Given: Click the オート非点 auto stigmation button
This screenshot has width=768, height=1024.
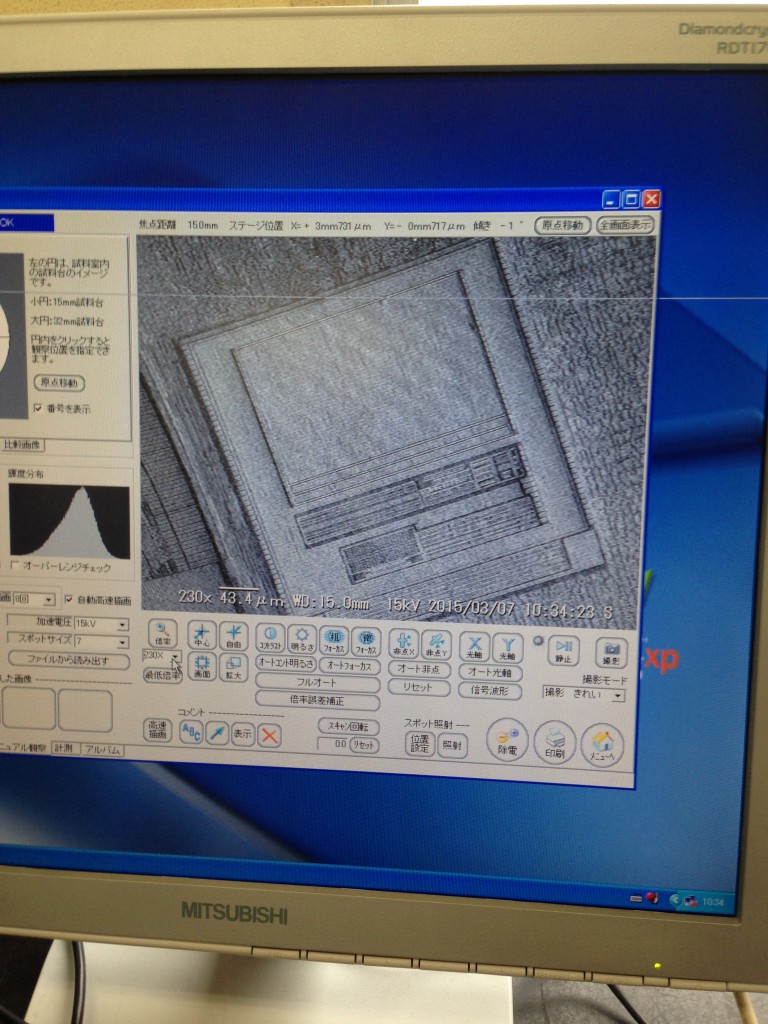Looking at the screenshot, I should (419, 669).
